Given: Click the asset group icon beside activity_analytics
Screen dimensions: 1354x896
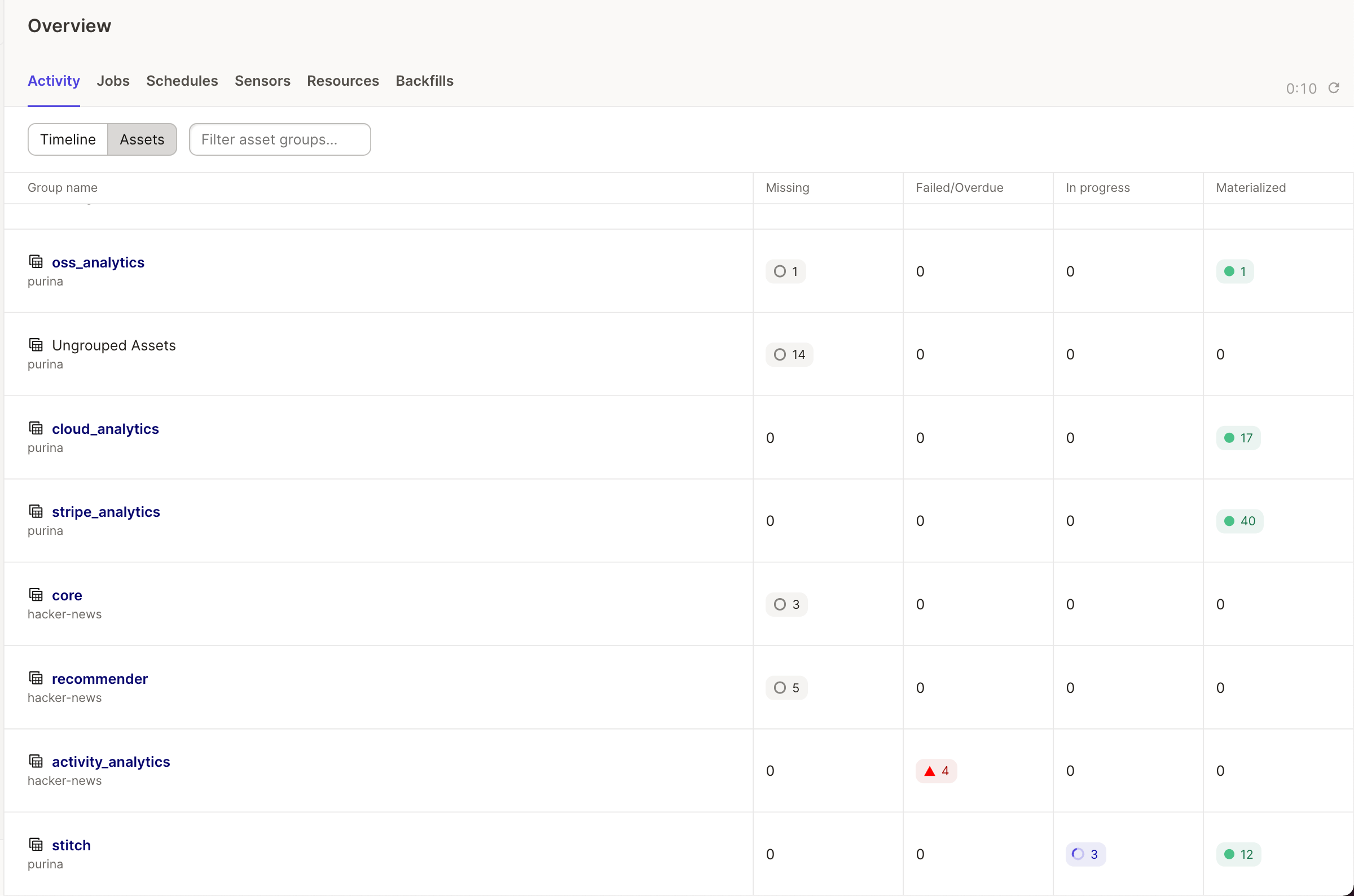Looking at the screenshot, I should tap(36, 761).
